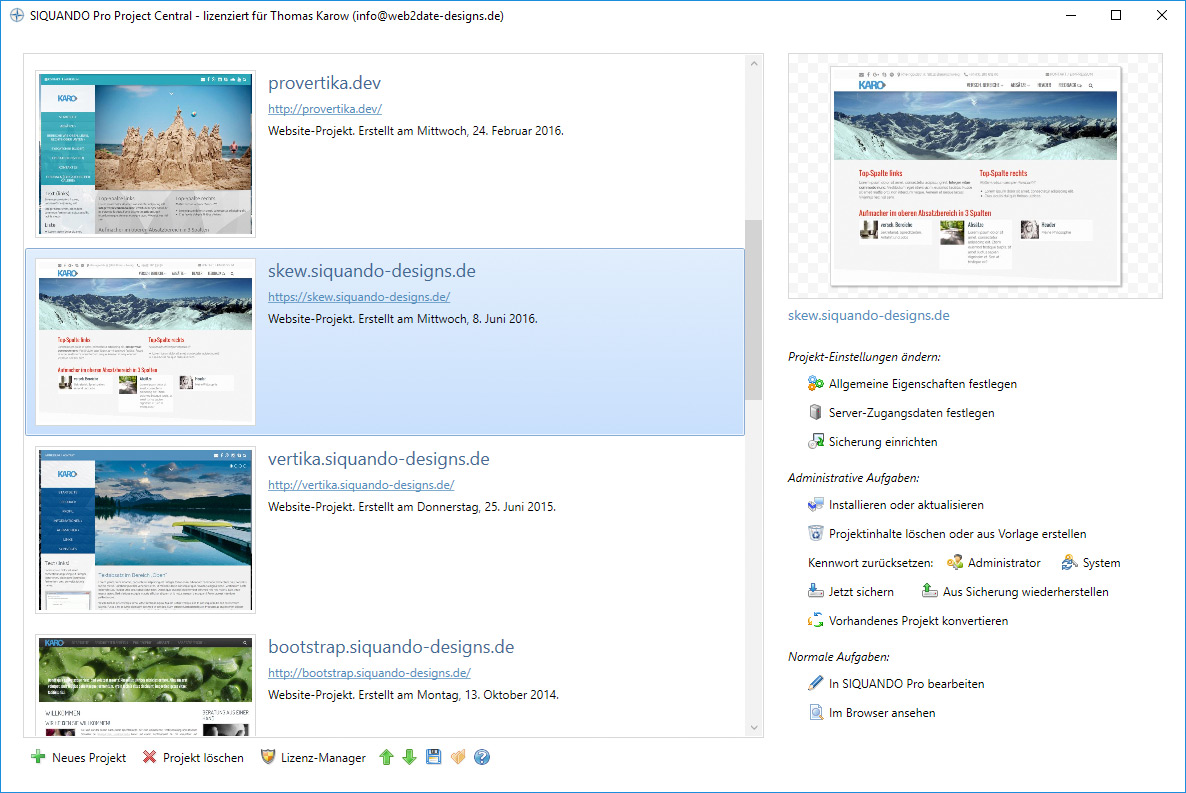Screen dimensions: 1186x793
Task: Open the http://provertika.dev/ link
Action: [x=325, y=109]
